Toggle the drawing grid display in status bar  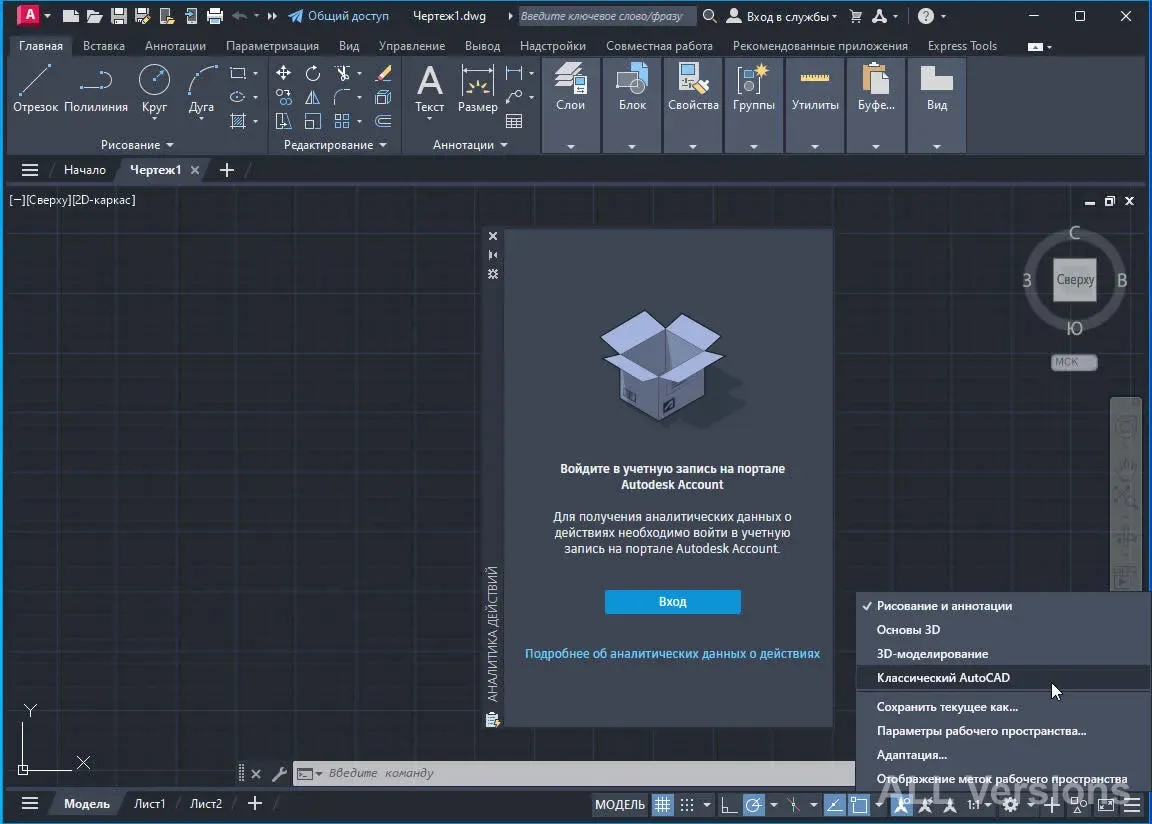tap(662, 805)
